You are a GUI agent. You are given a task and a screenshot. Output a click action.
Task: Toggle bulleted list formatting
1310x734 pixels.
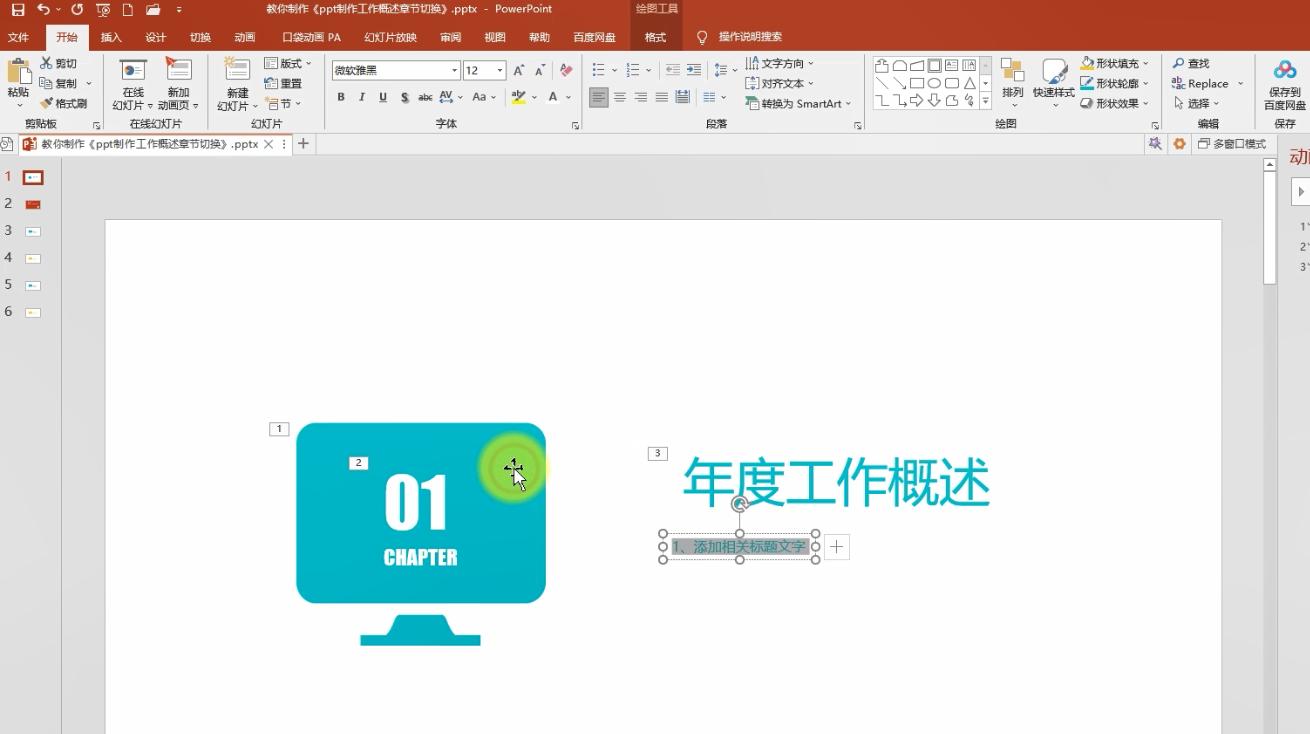[597, 70]
